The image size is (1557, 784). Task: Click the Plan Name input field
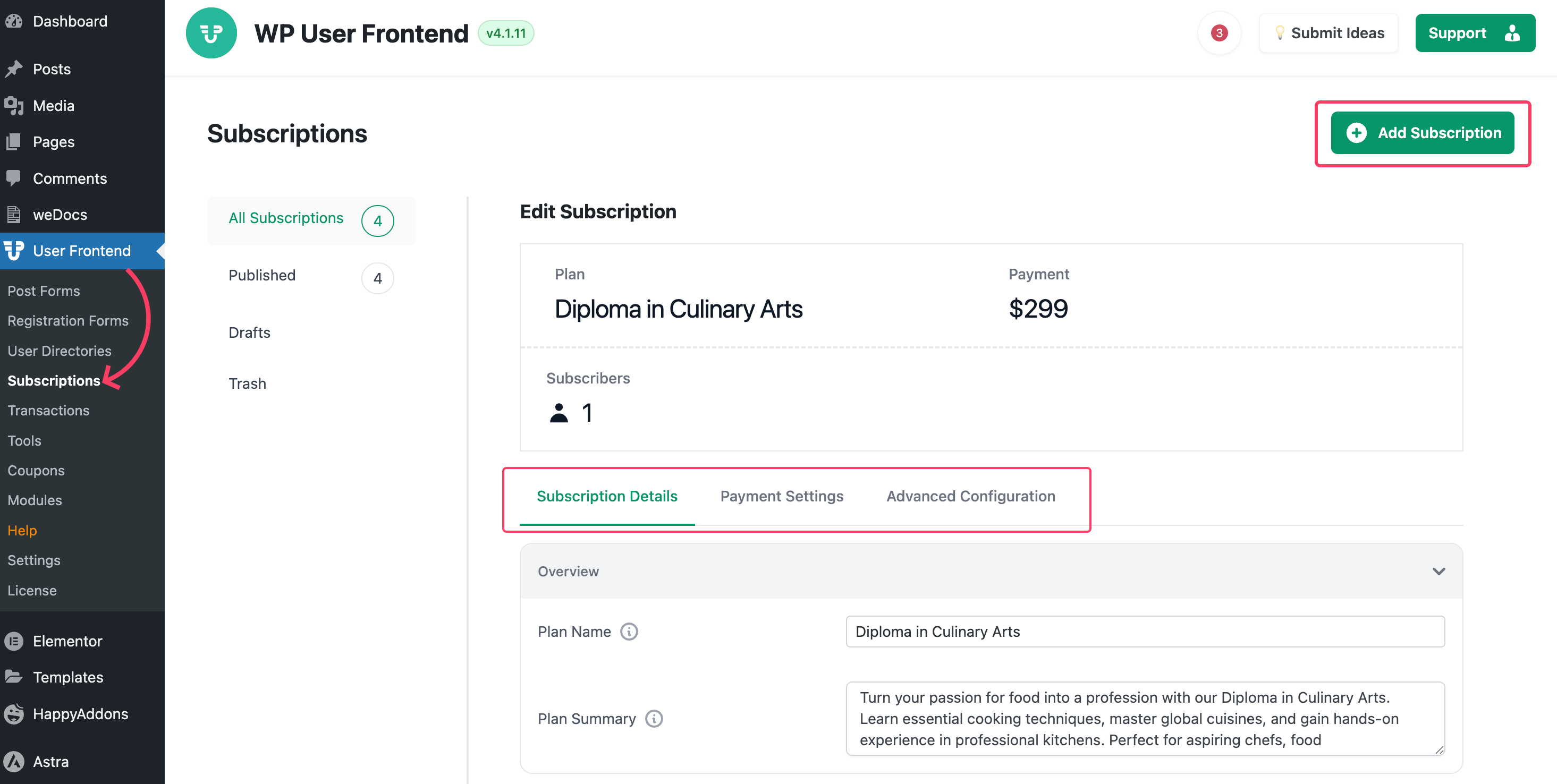pos(1144,631)
